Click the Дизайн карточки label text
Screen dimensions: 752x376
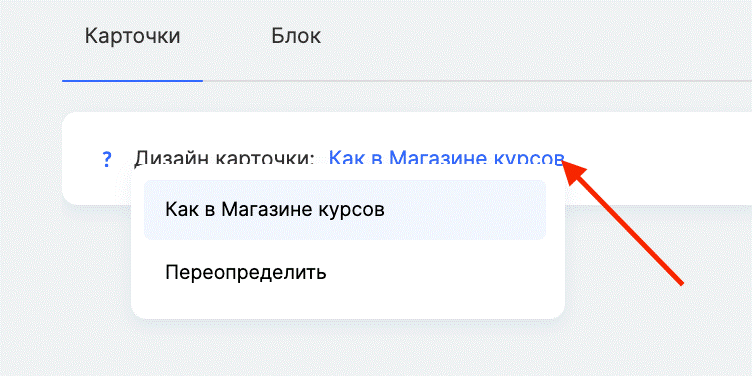pos(224,158)
